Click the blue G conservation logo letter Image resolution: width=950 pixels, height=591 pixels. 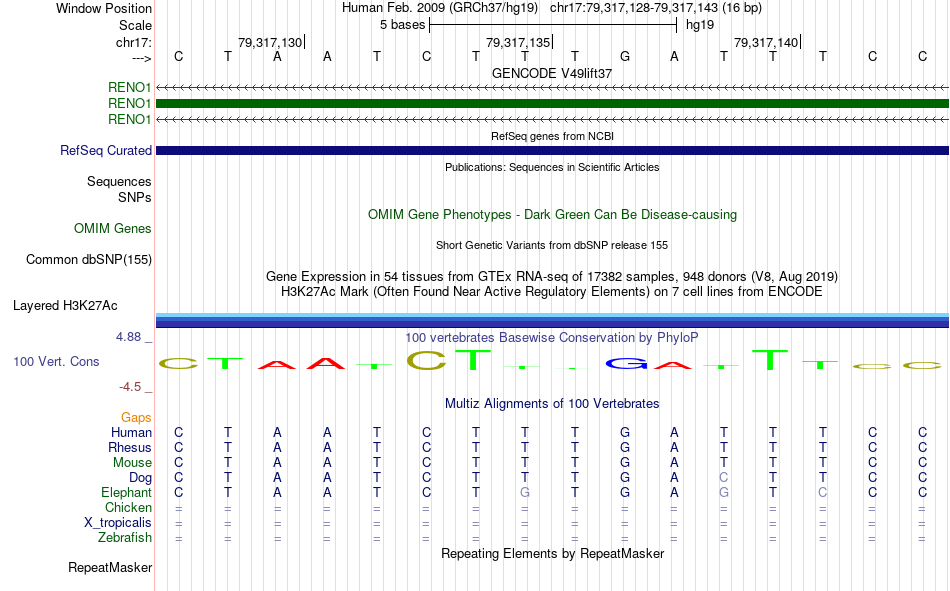(x=626, y=364)
